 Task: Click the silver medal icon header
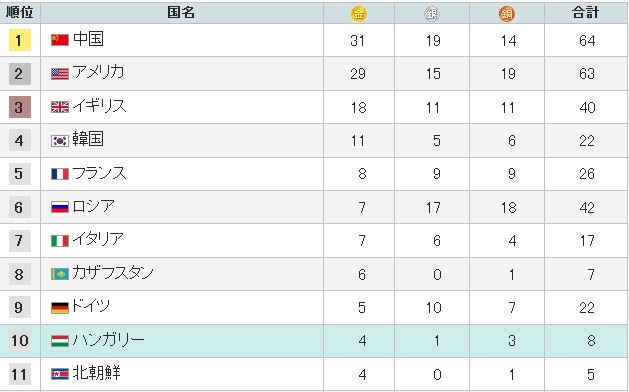point(432,14)
